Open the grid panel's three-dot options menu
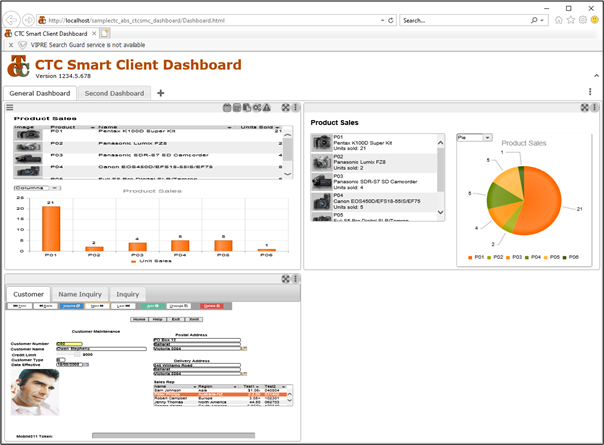 point(295,107)
